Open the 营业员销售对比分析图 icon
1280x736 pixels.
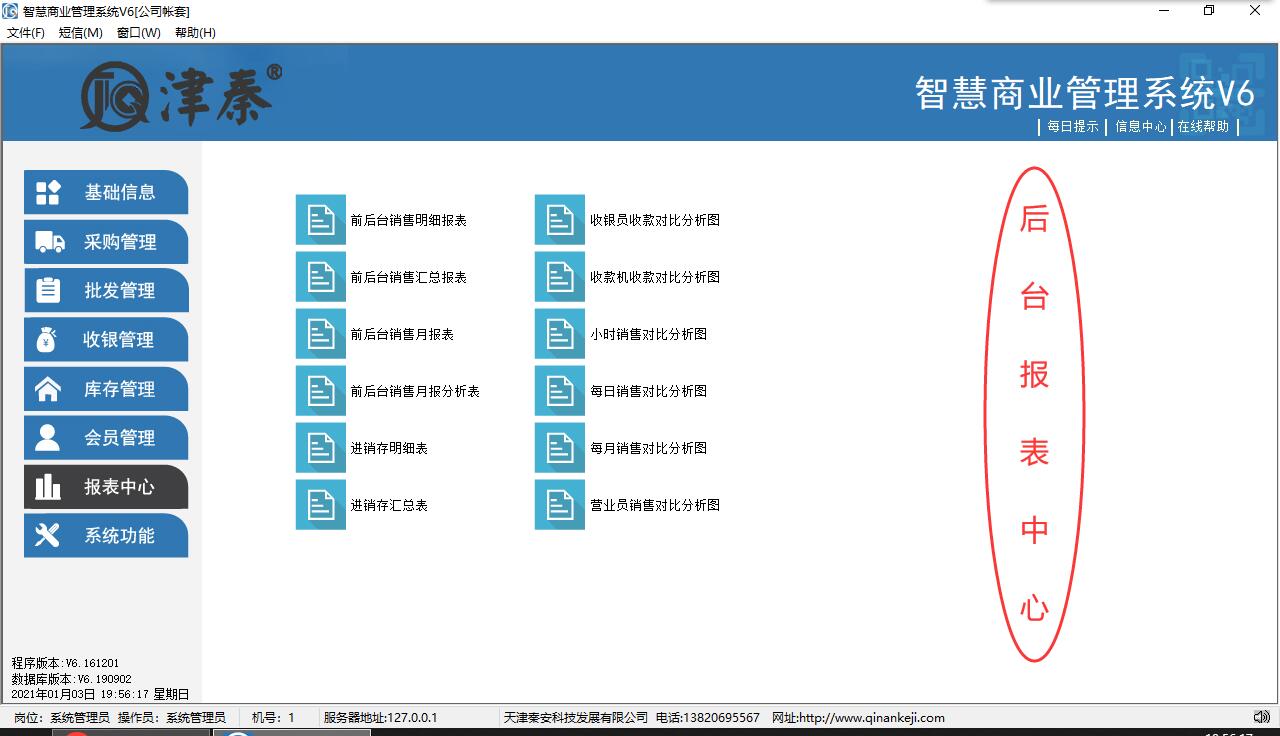tap(559, 505)
